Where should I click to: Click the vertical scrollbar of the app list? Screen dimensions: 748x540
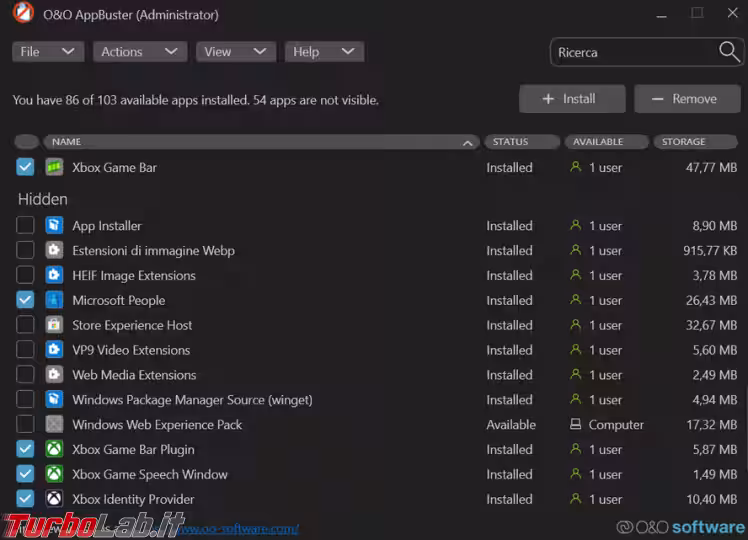click(x=746, y=429)
